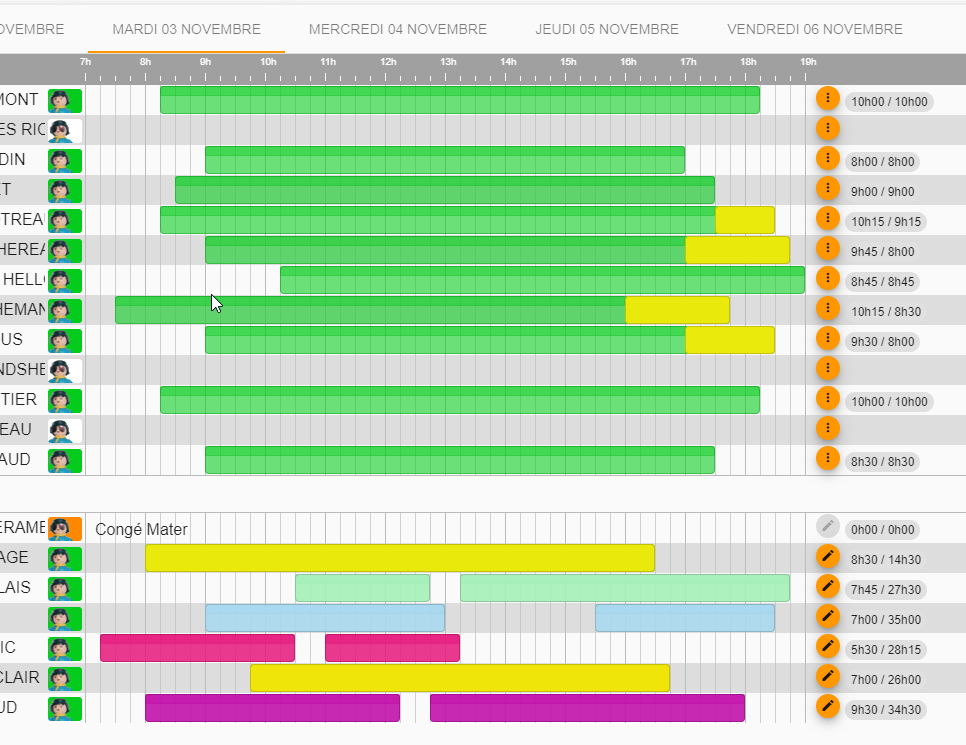This screenshot has height=745, width=966.
Task: Click the "Congé Mater" label
Action: click(x=141, y=529)
